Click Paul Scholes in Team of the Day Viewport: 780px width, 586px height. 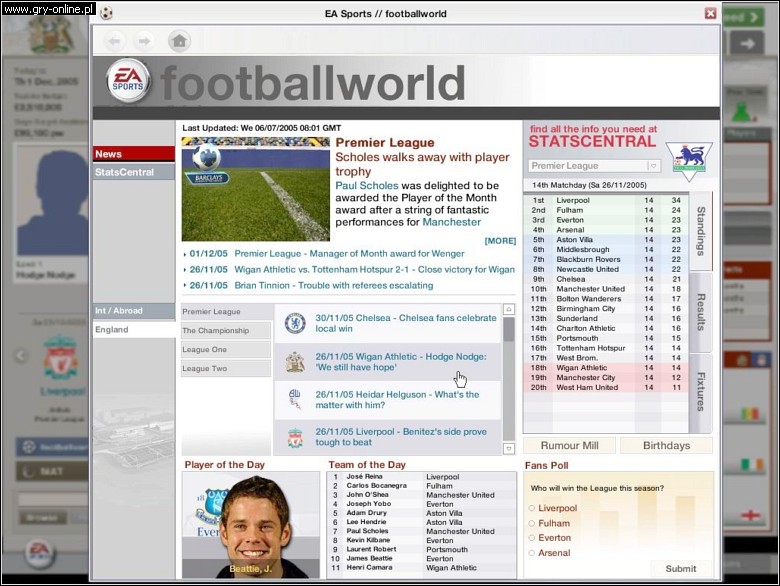tap(367, 531)
